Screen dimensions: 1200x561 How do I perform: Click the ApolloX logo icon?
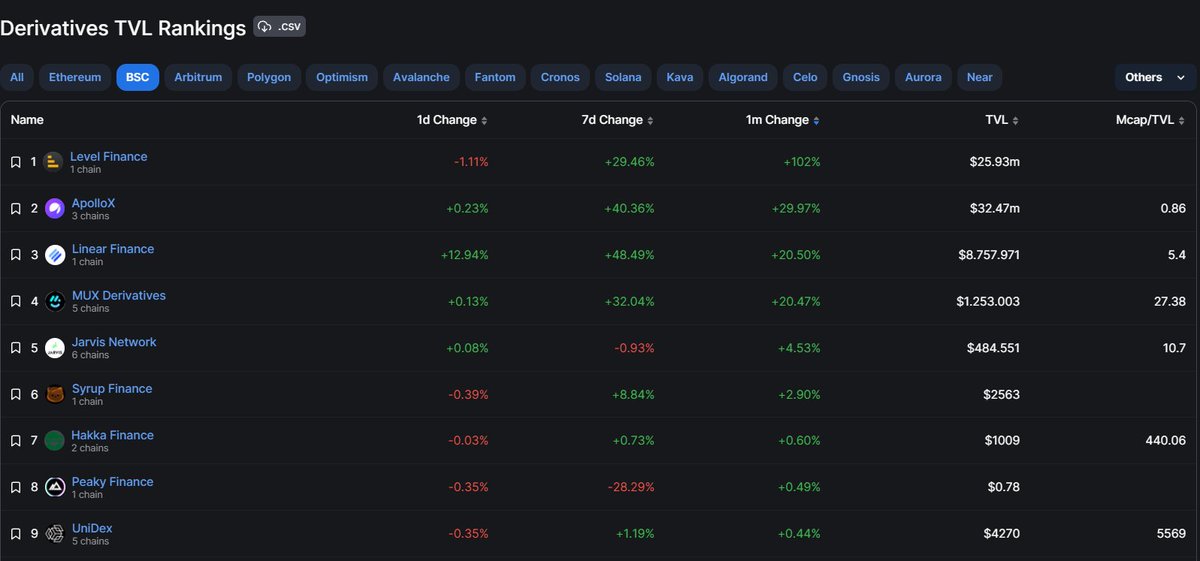[x=54, y=208]
